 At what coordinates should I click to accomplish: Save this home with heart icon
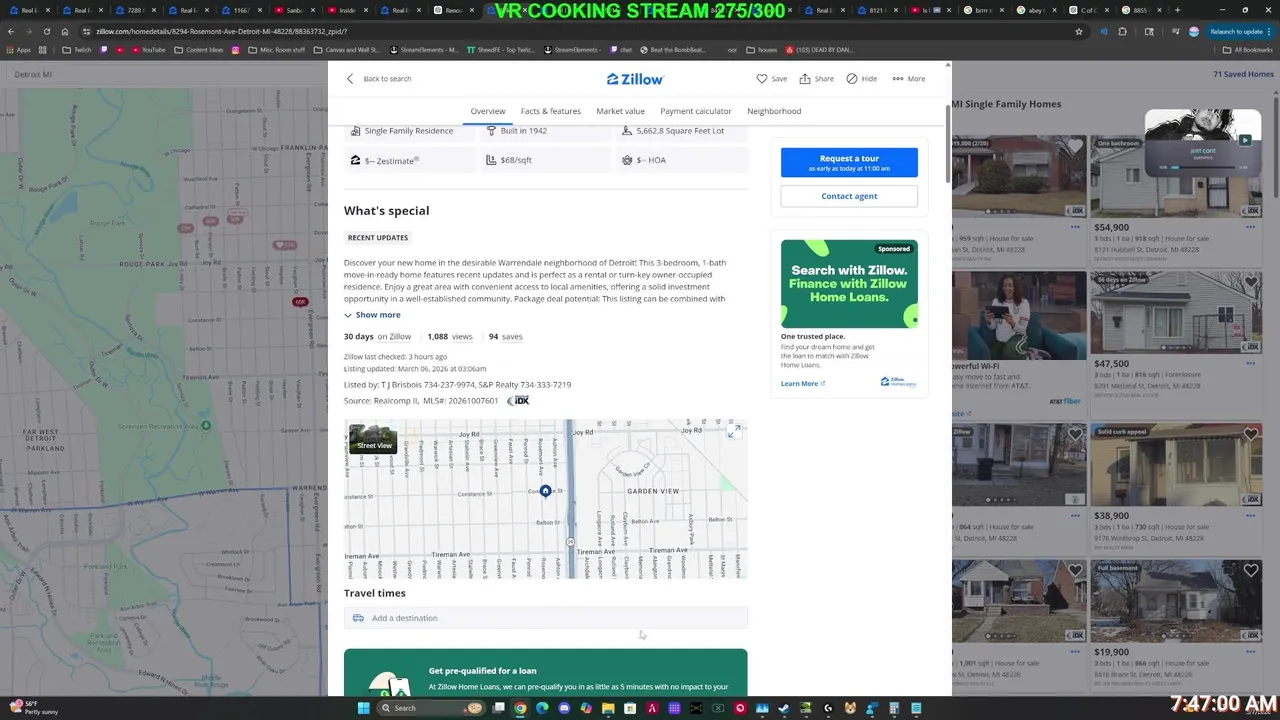point(771,79)
